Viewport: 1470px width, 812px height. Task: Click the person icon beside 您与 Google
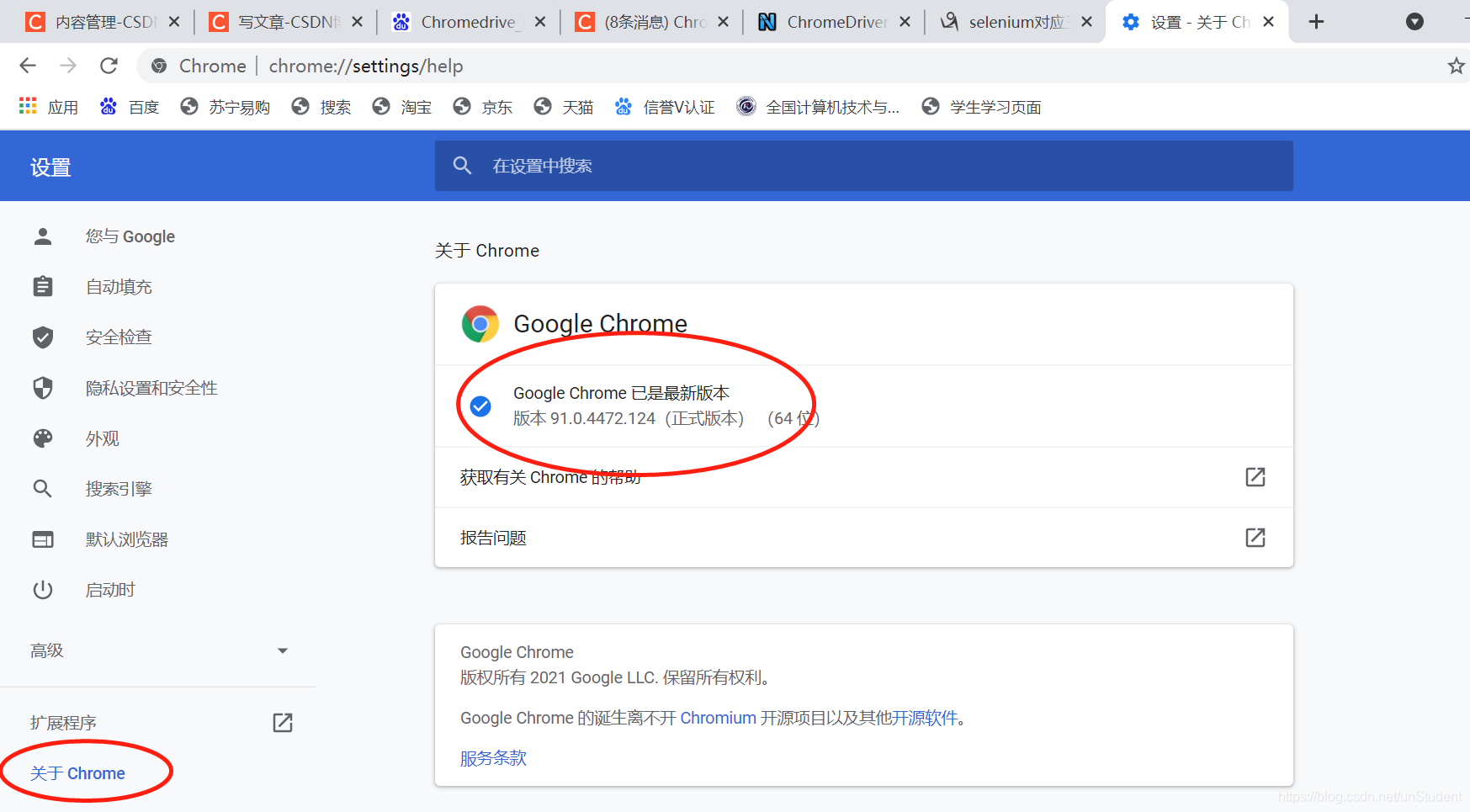click(43, 236)
